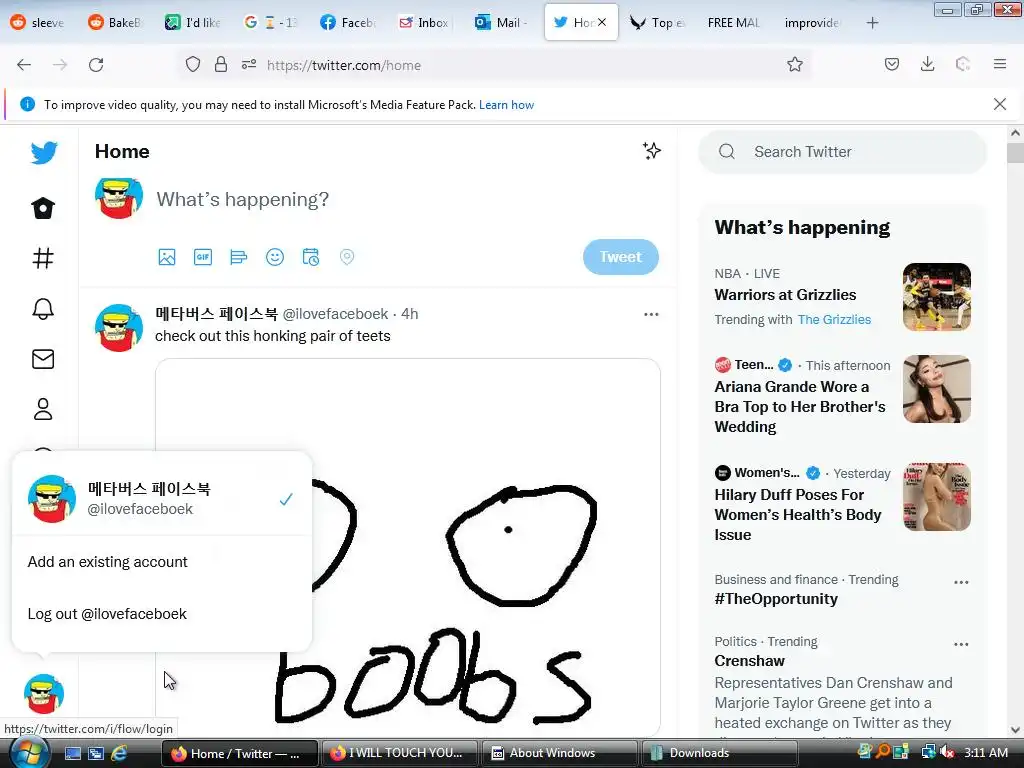The height and width of the screenshot is (768, 1024).
Task: Open the emoji picker in composer
Action: (275, 257)
